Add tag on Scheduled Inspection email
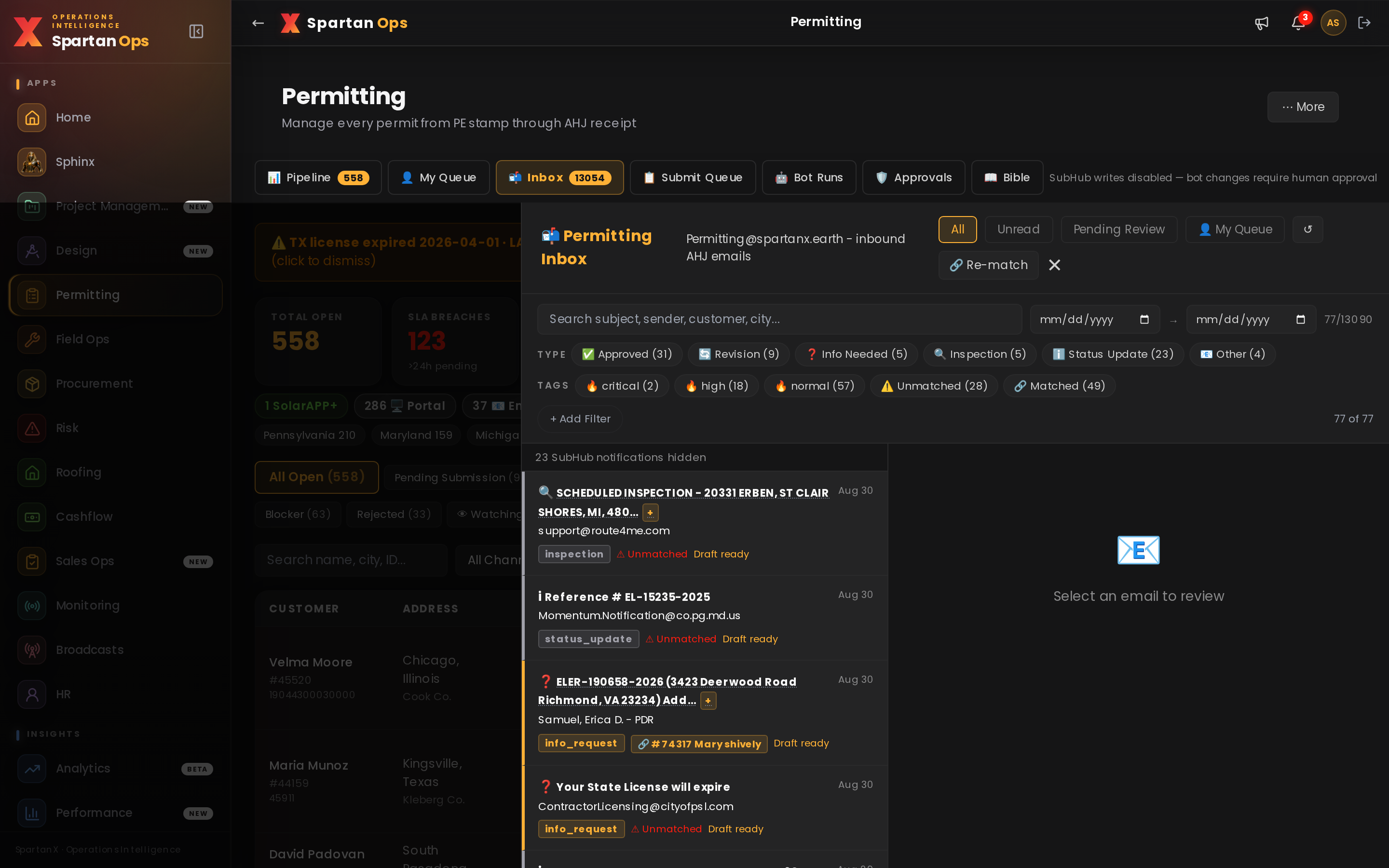1389x868 pixels. pyautogui.click(x=650, y=512)
